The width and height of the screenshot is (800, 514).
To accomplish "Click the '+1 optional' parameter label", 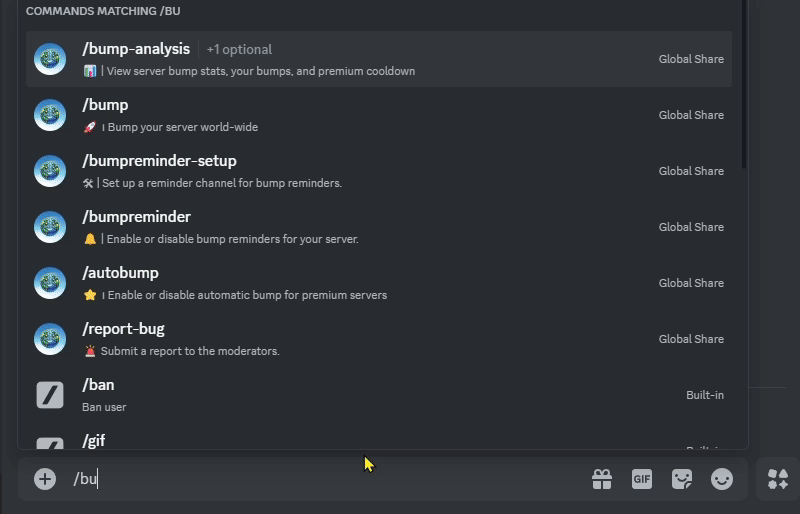I will click(239, 50).
